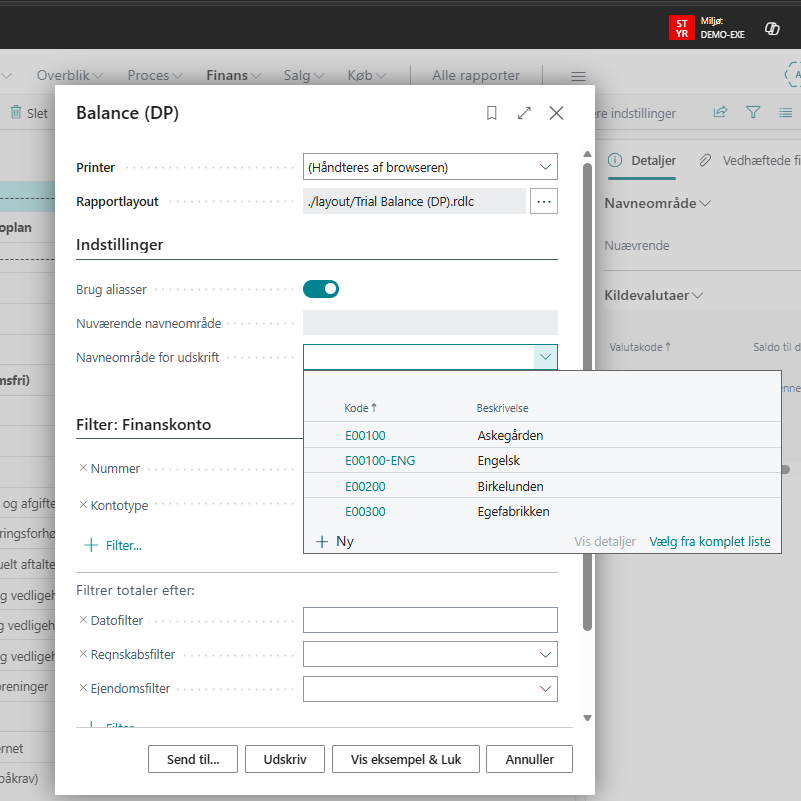The image size is (801, 801).
Task: Open the Salg menu
Action: click(x=303, y=76)
